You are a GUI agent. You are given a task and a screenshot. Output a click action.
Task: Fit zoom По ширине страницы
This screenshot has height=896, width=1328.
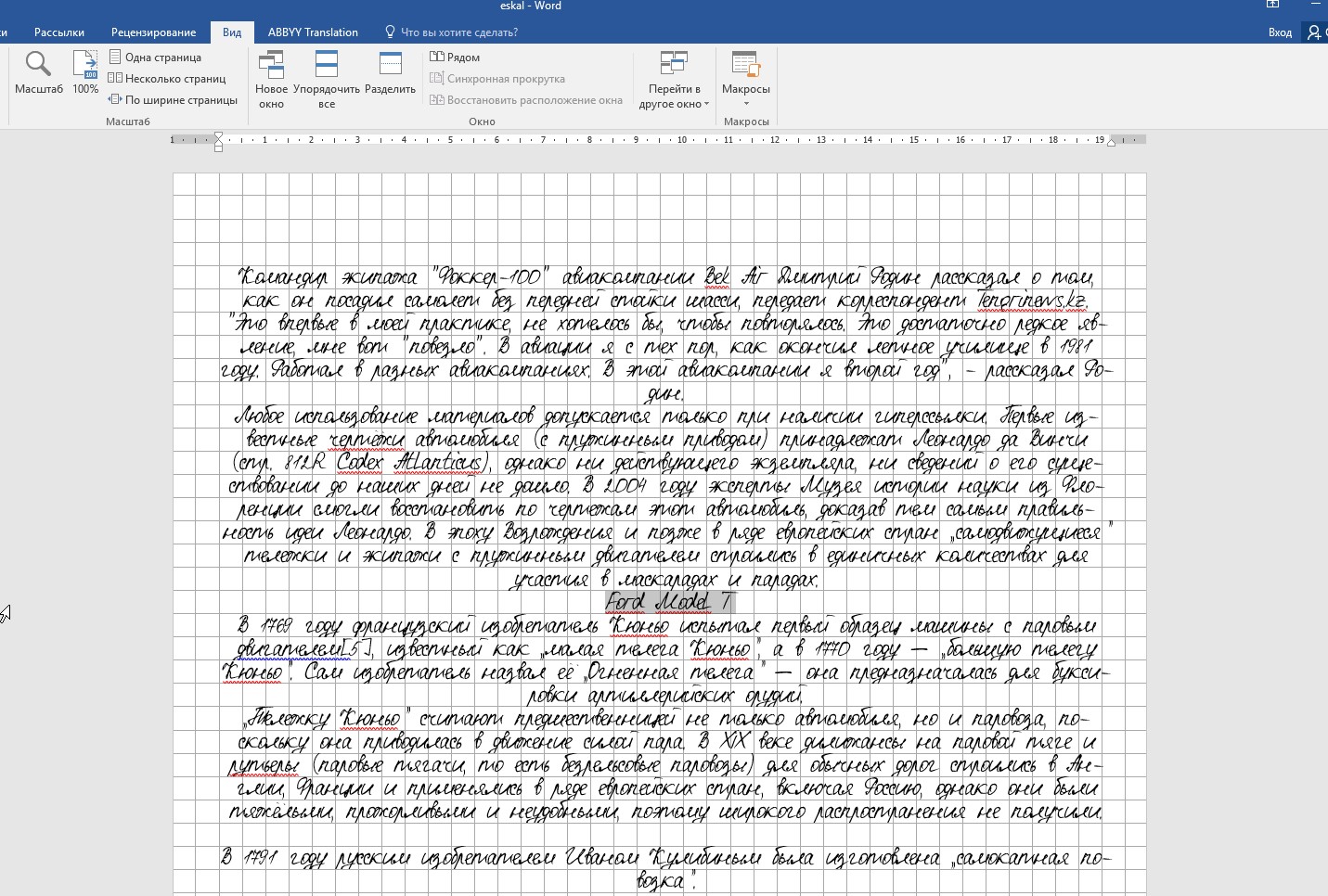(x=173, y=100)
